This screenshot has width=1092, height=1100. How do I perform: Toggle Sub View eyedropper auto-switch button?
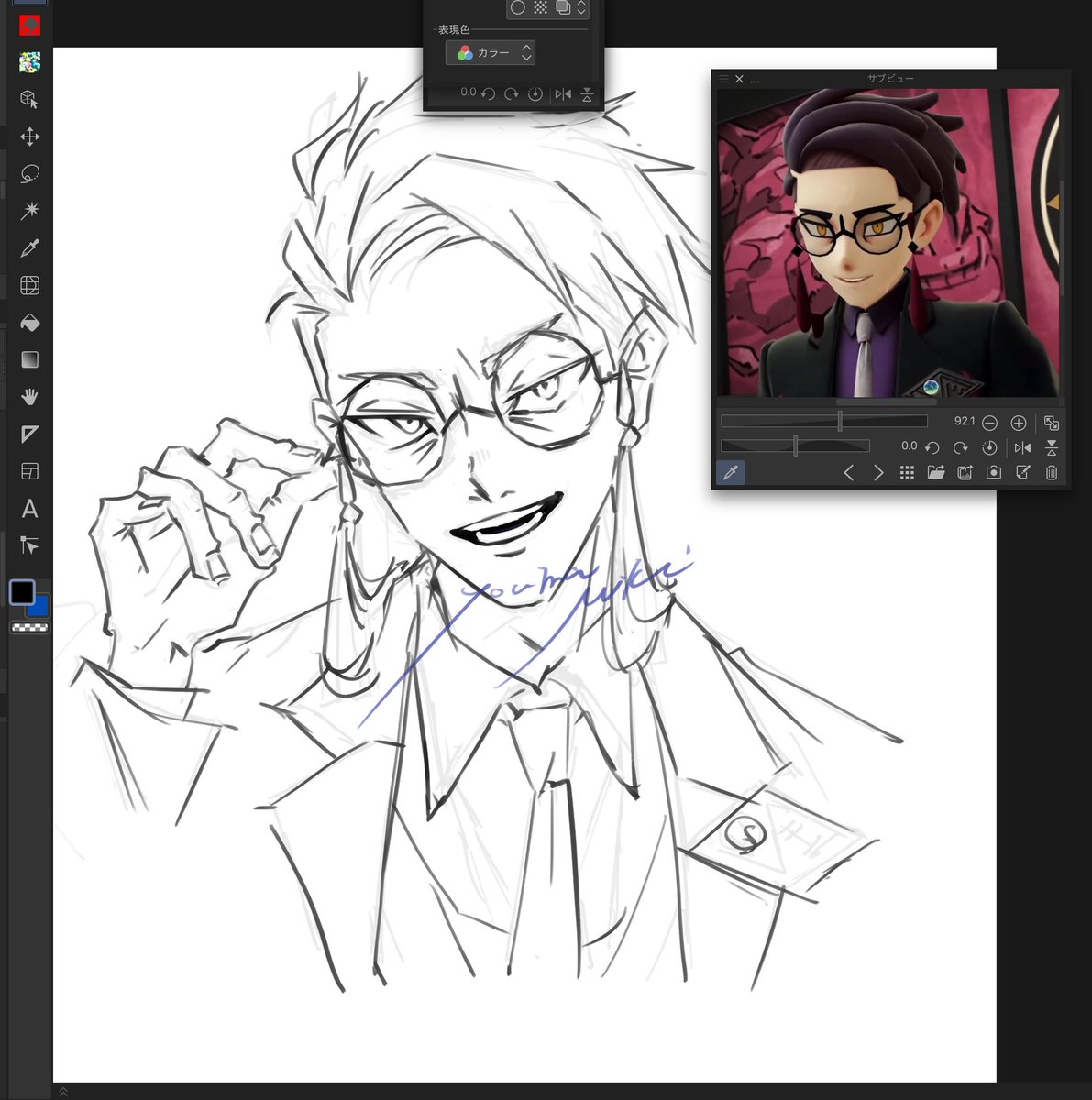pos(731,473)
